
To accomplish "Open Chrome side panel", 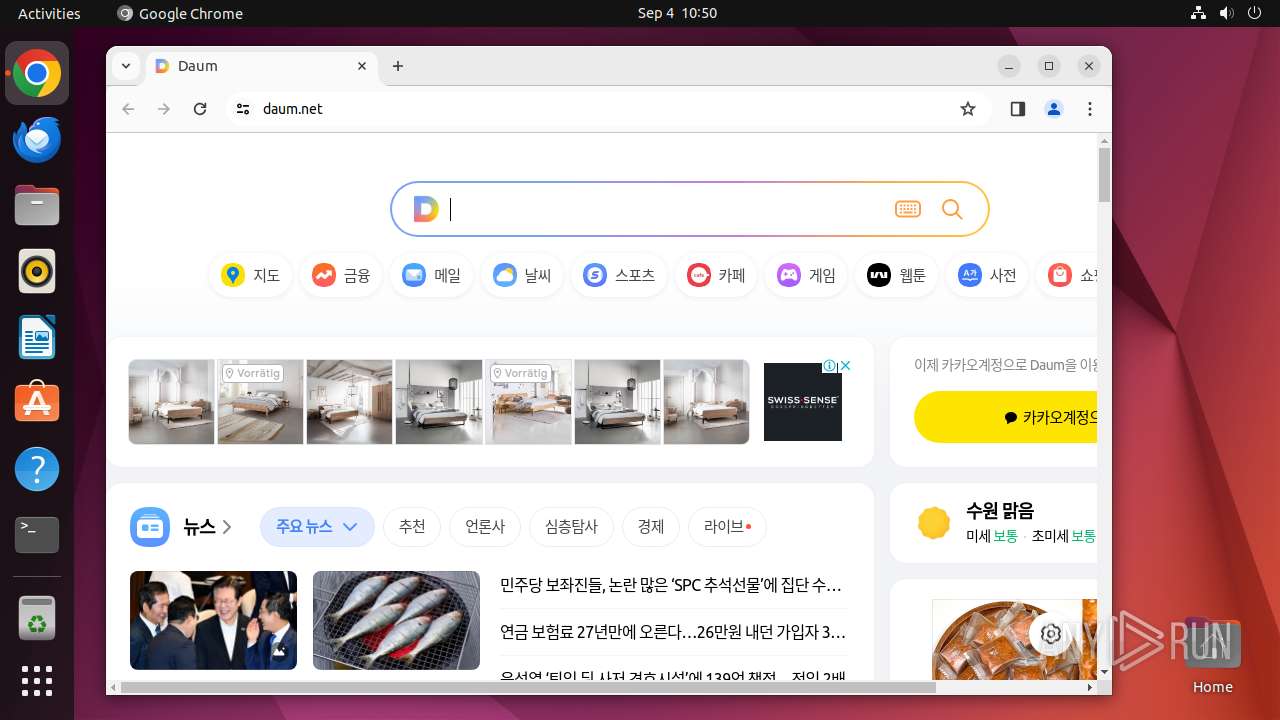I will click(x=1018, y=109).
